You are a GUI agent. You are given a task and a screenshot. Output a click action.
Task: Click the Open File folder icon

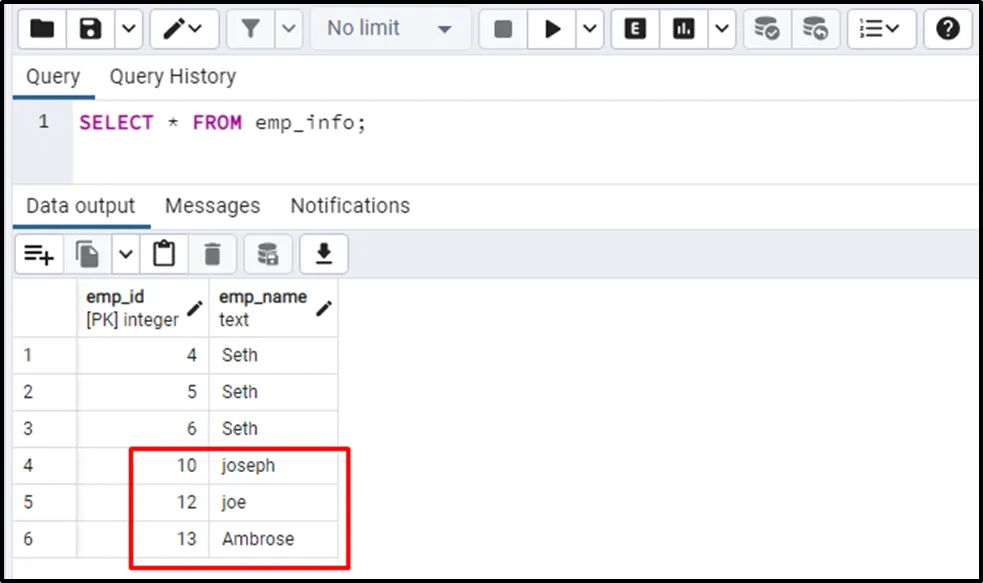(x=42, y=29)
